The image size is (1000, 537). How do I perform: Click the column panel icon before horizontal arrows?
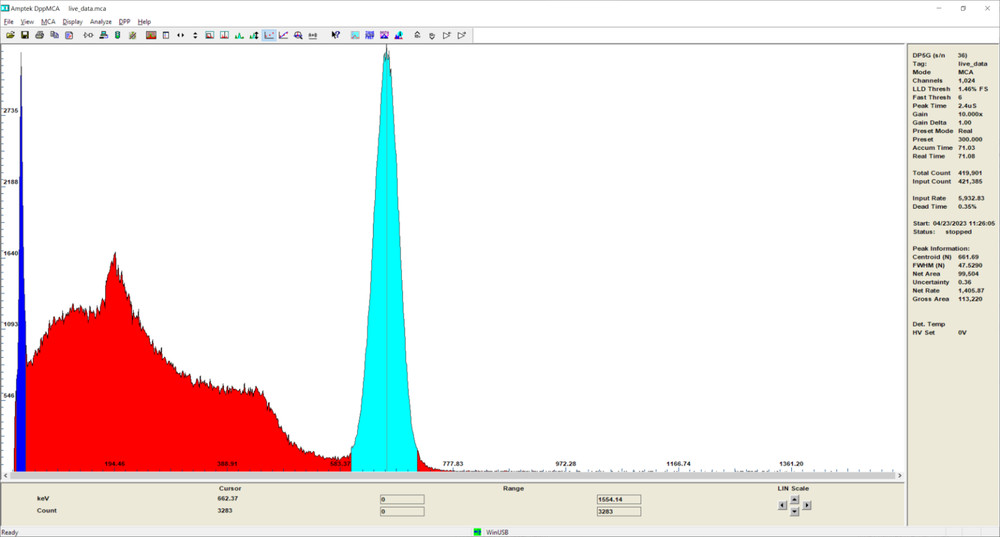(x=166, y=36)
